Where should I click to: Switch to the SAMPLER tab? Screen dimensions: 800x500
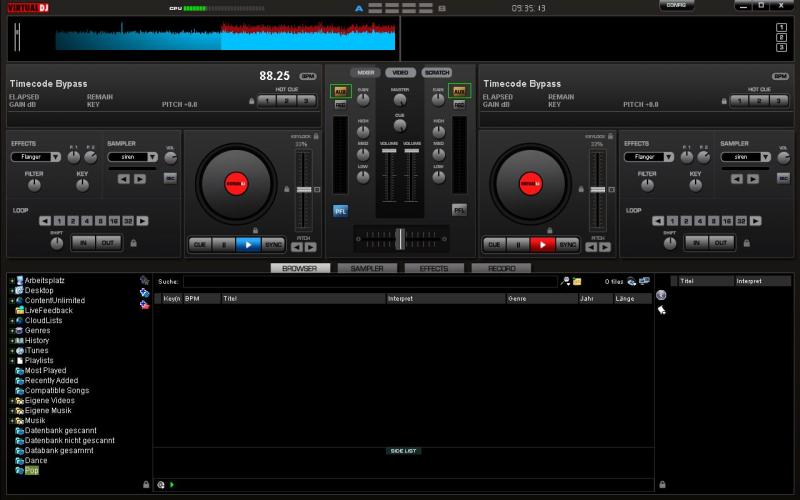365,269
